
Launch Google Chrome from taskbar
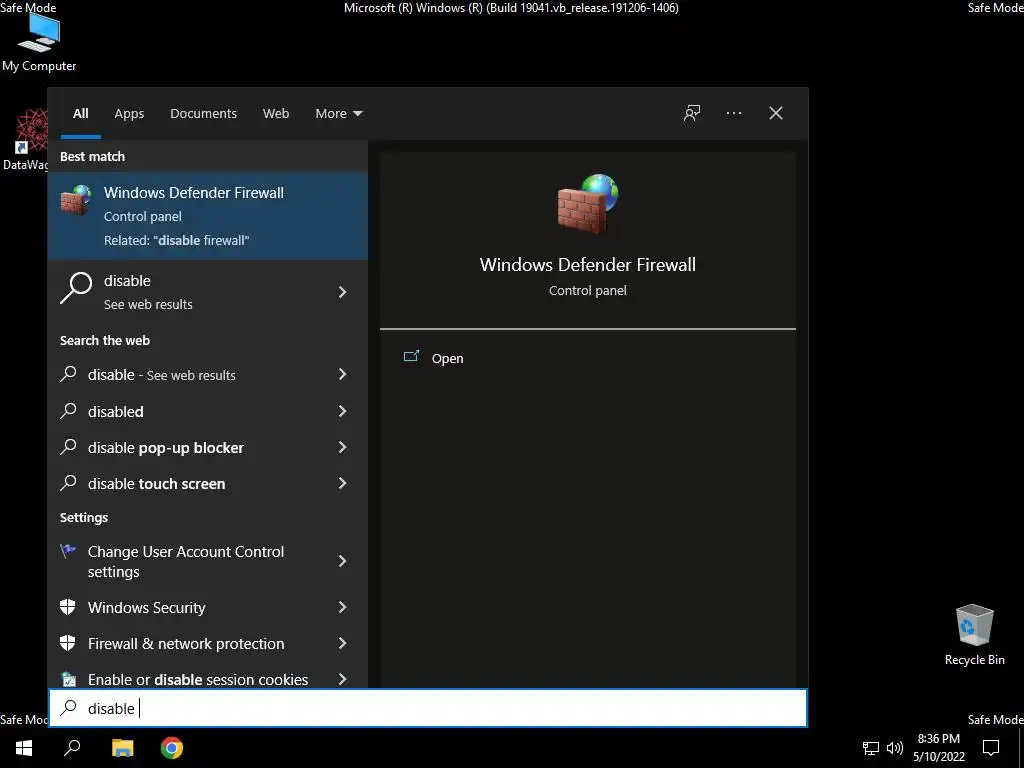coord(172,748)
